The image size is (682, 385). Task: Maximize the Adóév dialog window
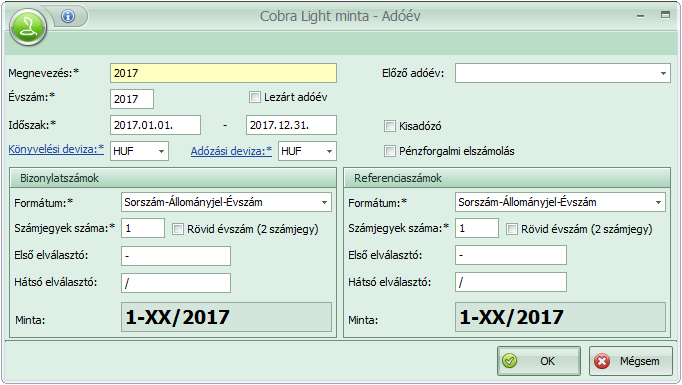[665, 15]
